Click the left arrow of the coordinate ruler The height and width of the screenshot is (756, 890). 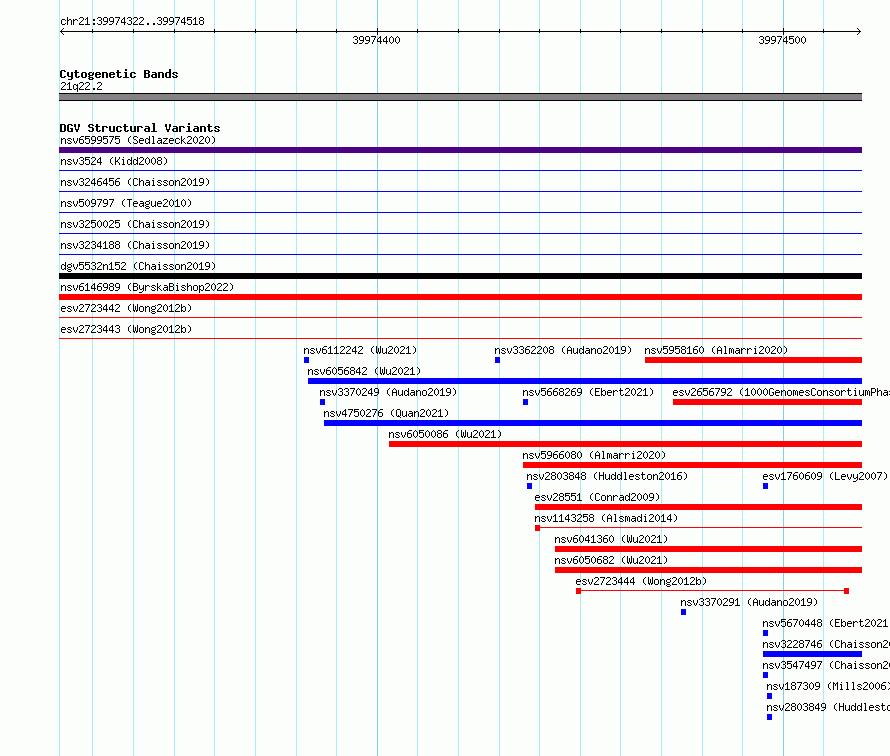pos(62,32)
